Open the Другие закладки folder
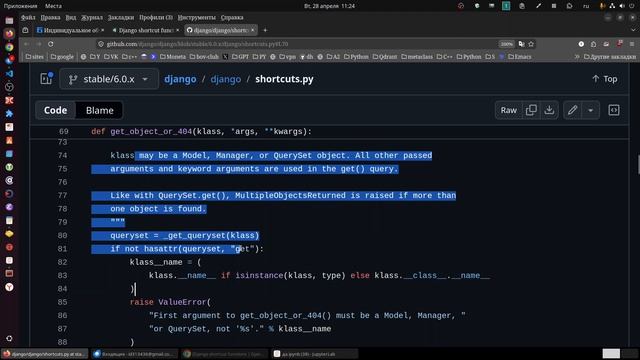This screenshot has height=360, width=640. click(x=610, y=57)
